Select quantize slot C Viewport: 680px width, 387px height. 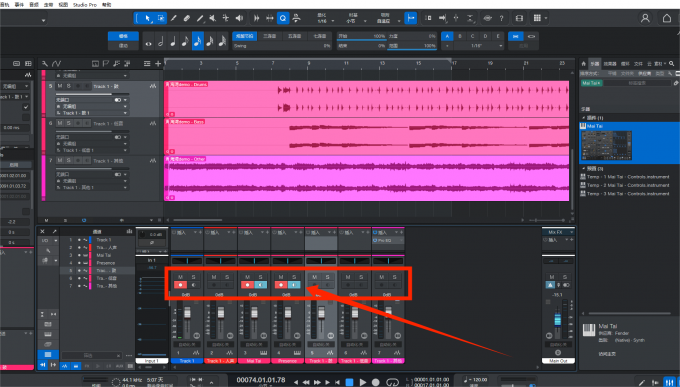[473, 36]
